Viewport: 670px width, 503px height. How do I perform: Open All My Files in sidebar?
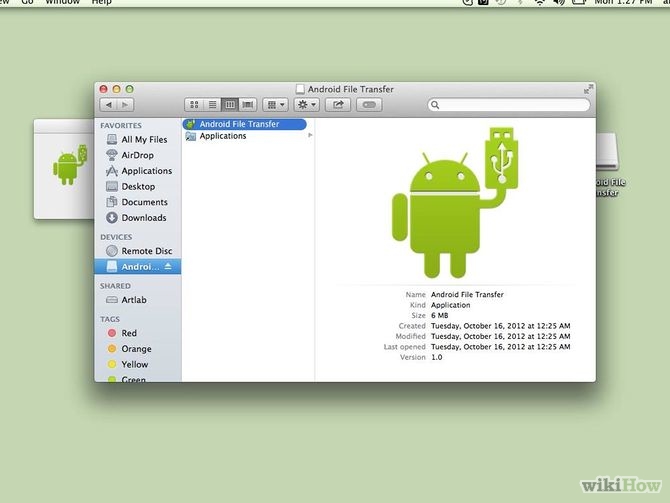click(137, 139)
